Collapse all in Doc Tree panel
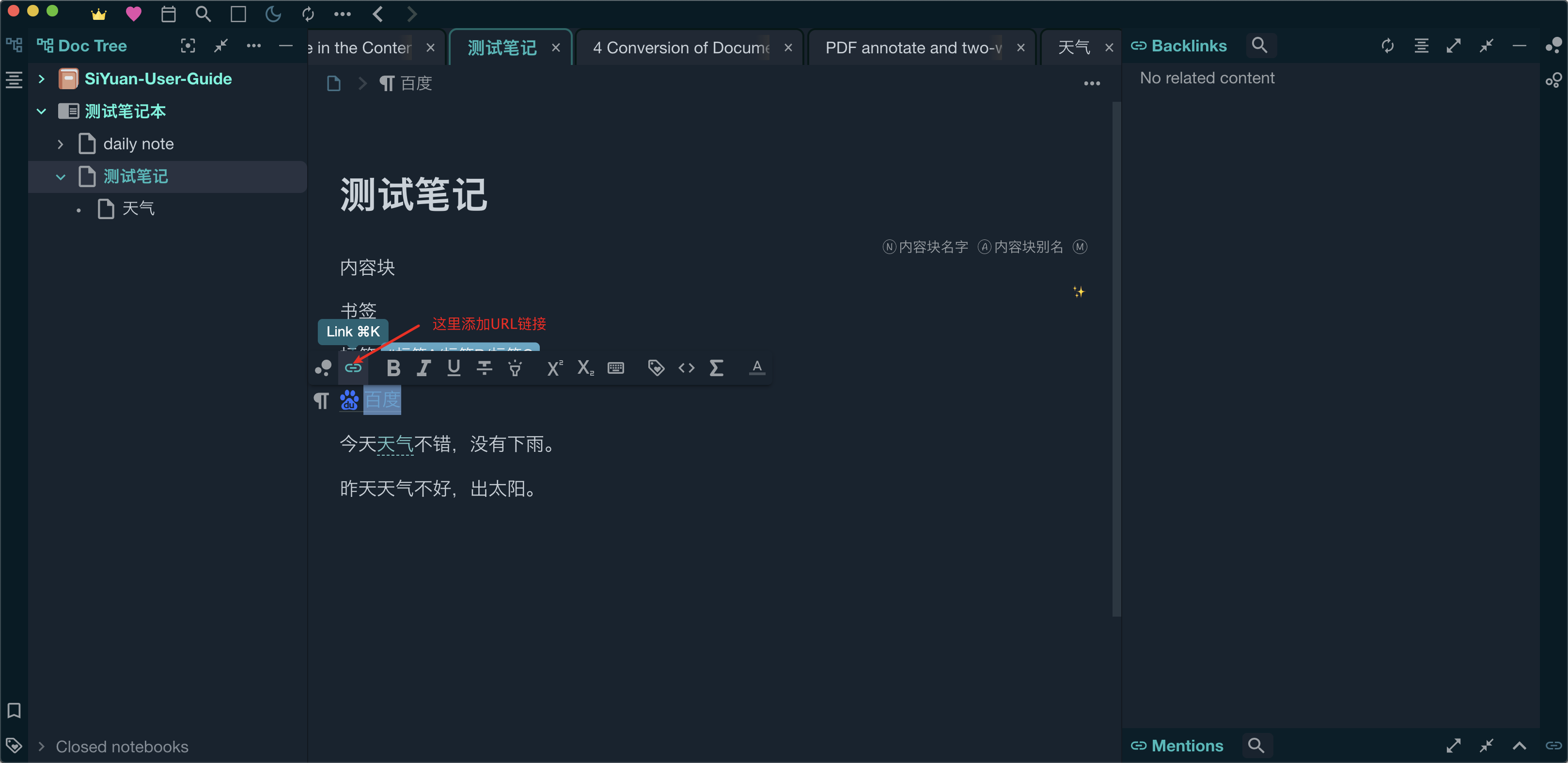1568x763 pixels. (x=221, y=46)
